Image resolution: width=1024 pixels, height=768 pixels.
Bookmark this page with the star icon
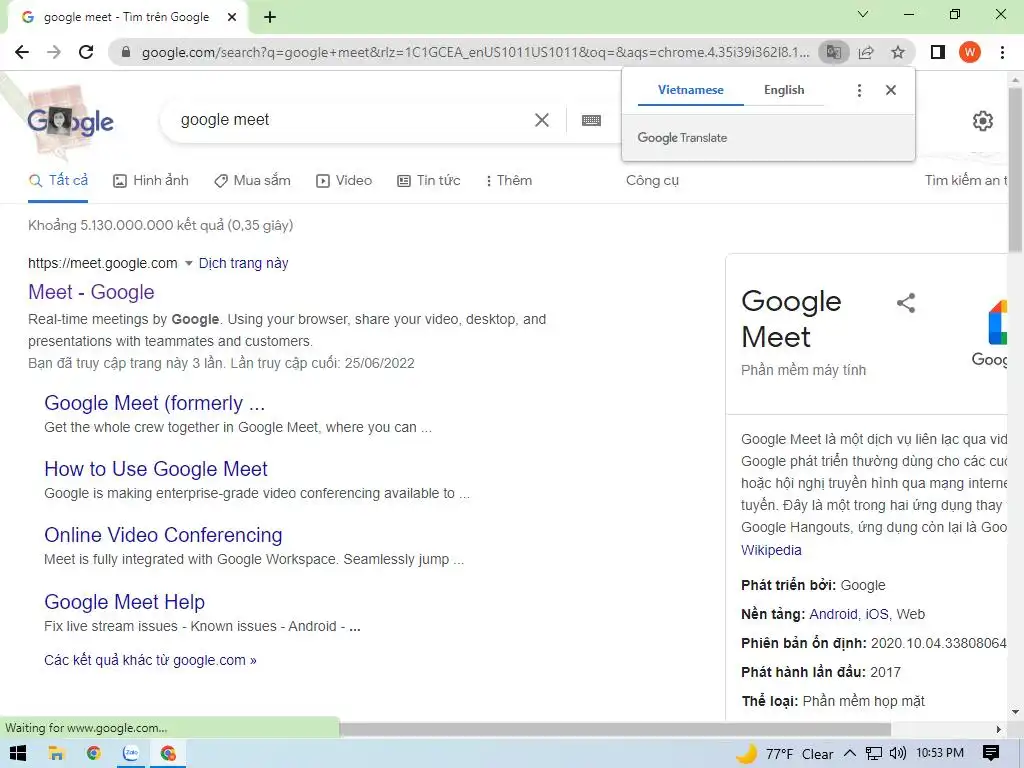click(898, 52)
